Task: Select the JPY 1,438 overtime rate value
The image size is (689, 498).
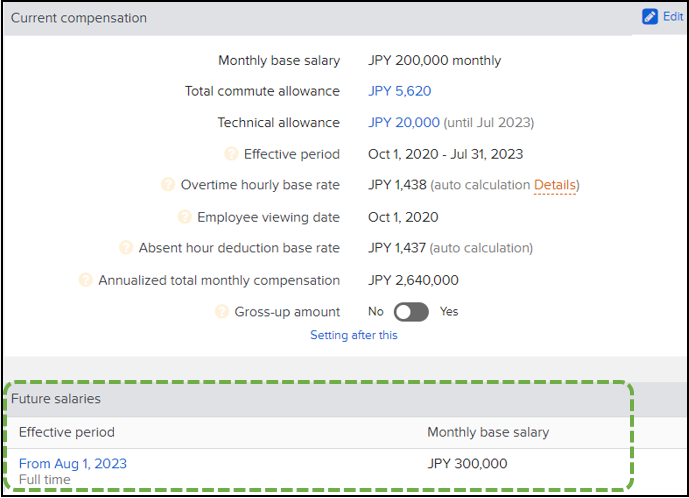Action: [397, 185]
